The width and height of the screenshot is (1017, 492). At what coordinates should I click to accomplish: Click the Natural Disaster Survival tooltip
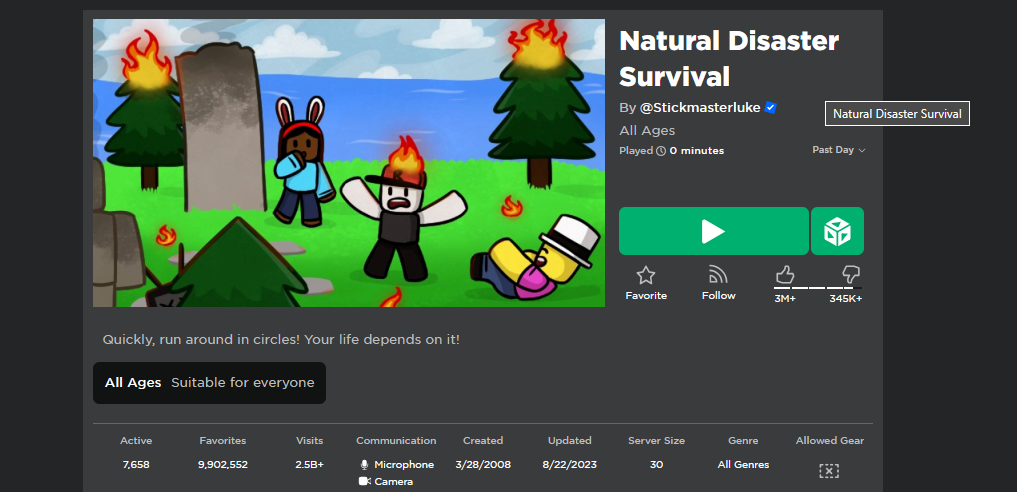[897, 113]
